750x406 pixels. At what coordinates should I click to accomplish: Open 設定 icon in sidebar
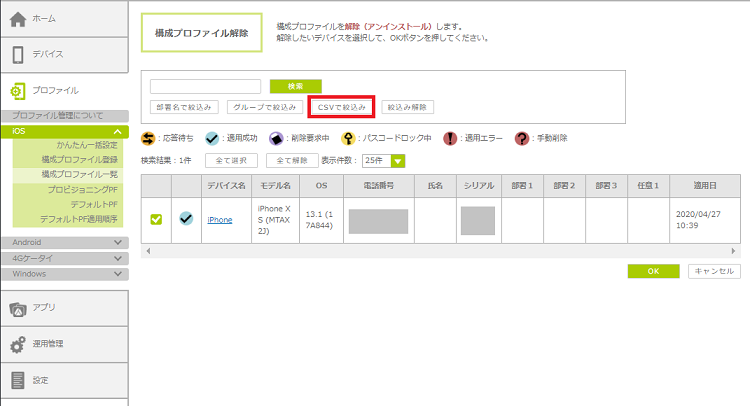[18, 380]
